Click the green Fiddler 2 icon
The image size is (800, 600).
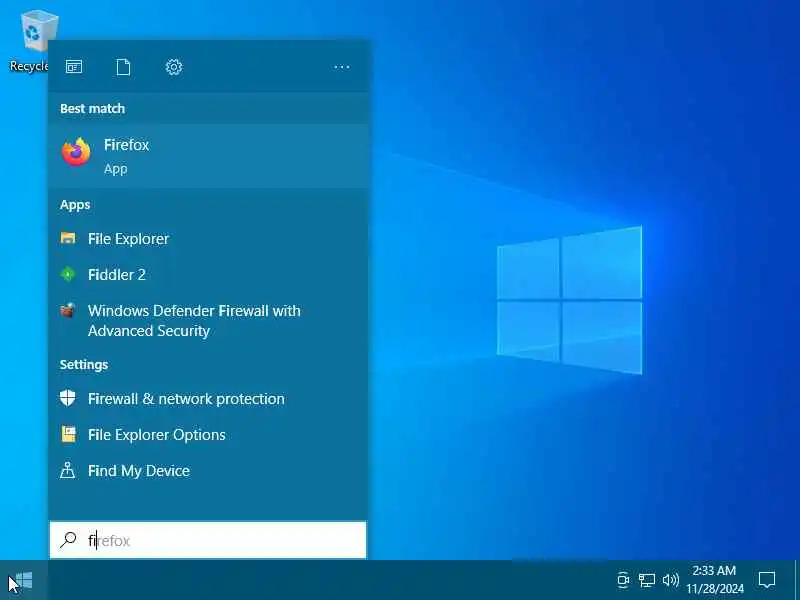(x=68, y=274)
